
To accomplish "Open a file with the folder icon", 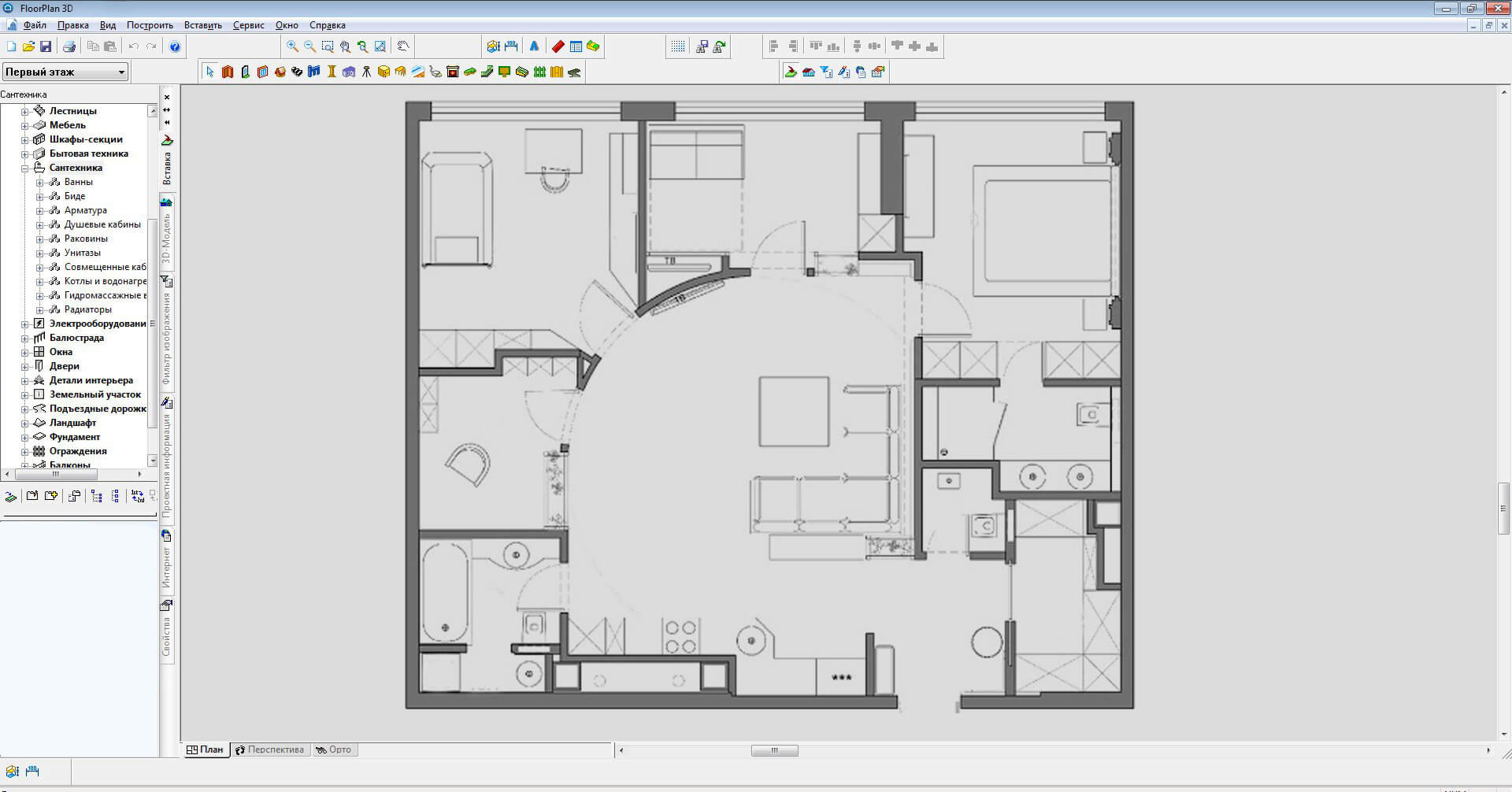I will 28,46.
